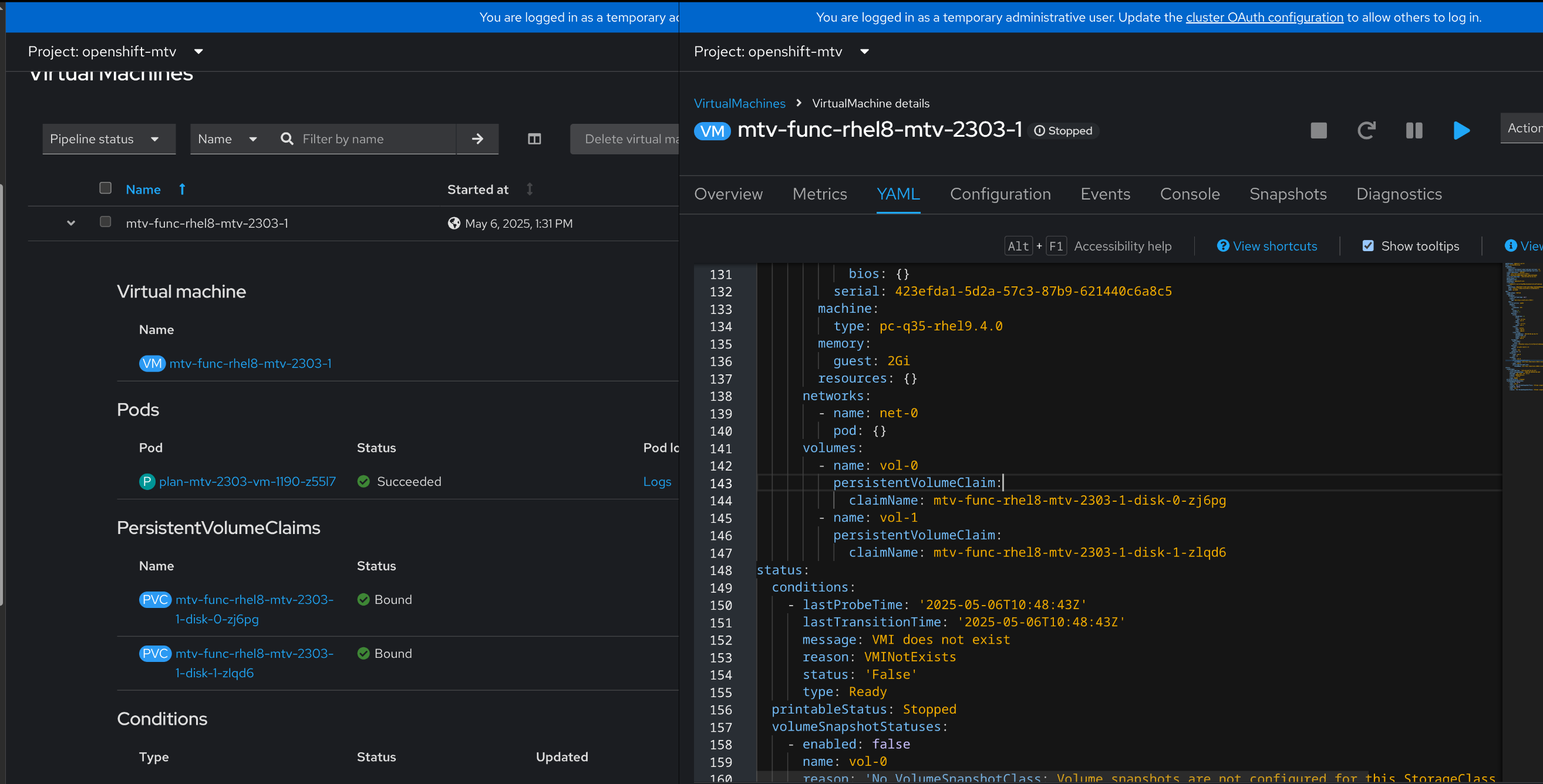Image resolution: width=1543 pixels, height=784 pixels.
Task: Click the Stop VM square icon
Action: point(1318,130)
